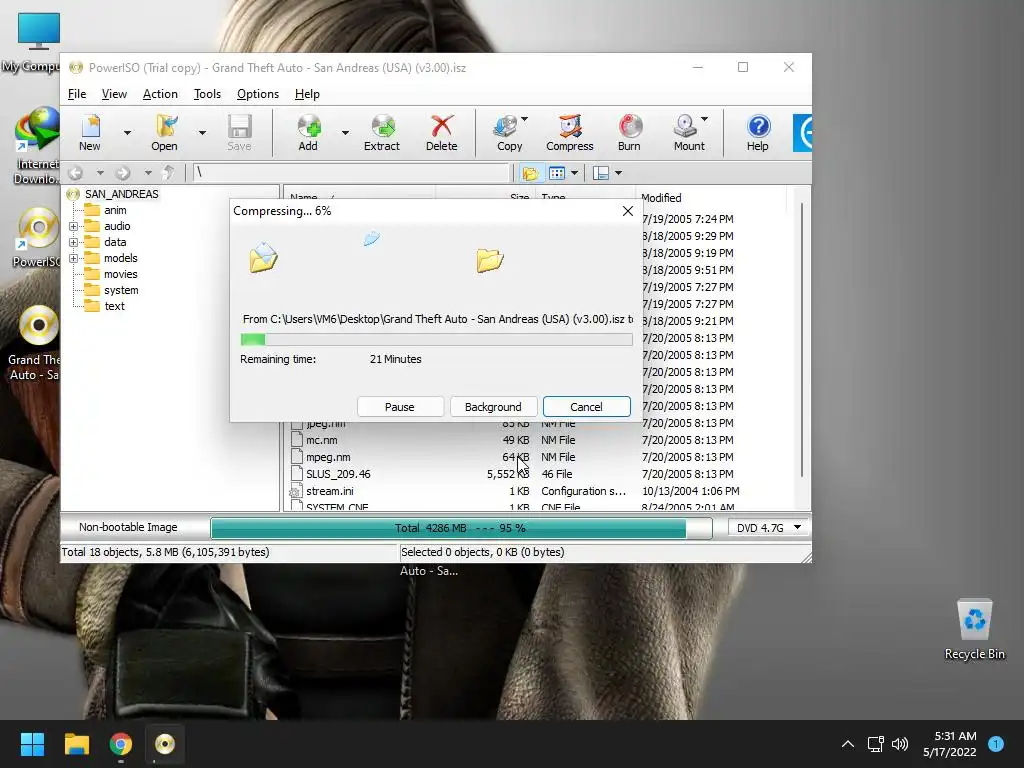Pause the compression
The image size is (1024, 768).
(x=400, y=407)
